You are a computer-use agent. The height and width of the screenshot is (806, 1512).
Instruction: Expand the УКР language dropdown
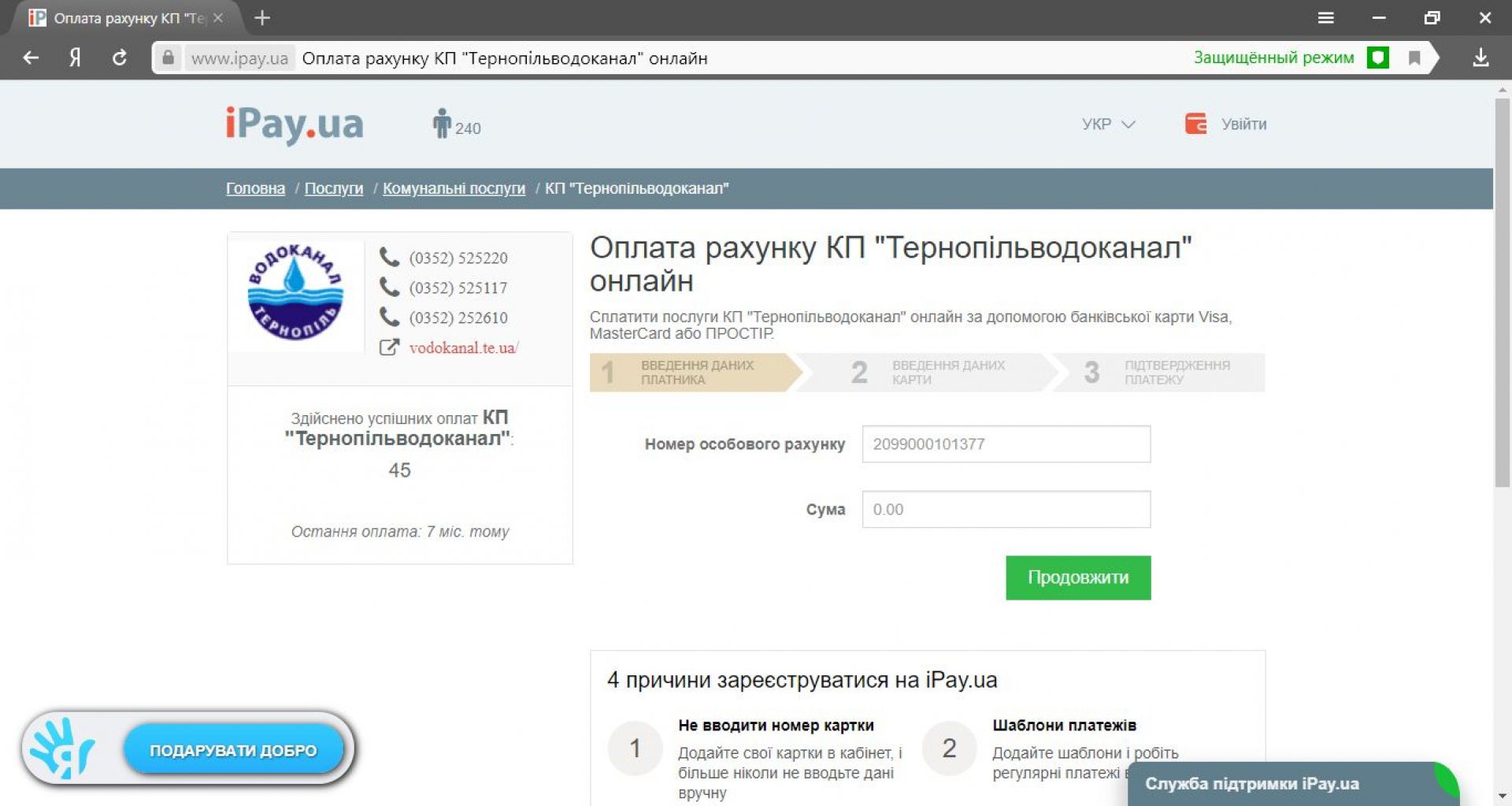pyautogui.click(x=1107, y=124)
